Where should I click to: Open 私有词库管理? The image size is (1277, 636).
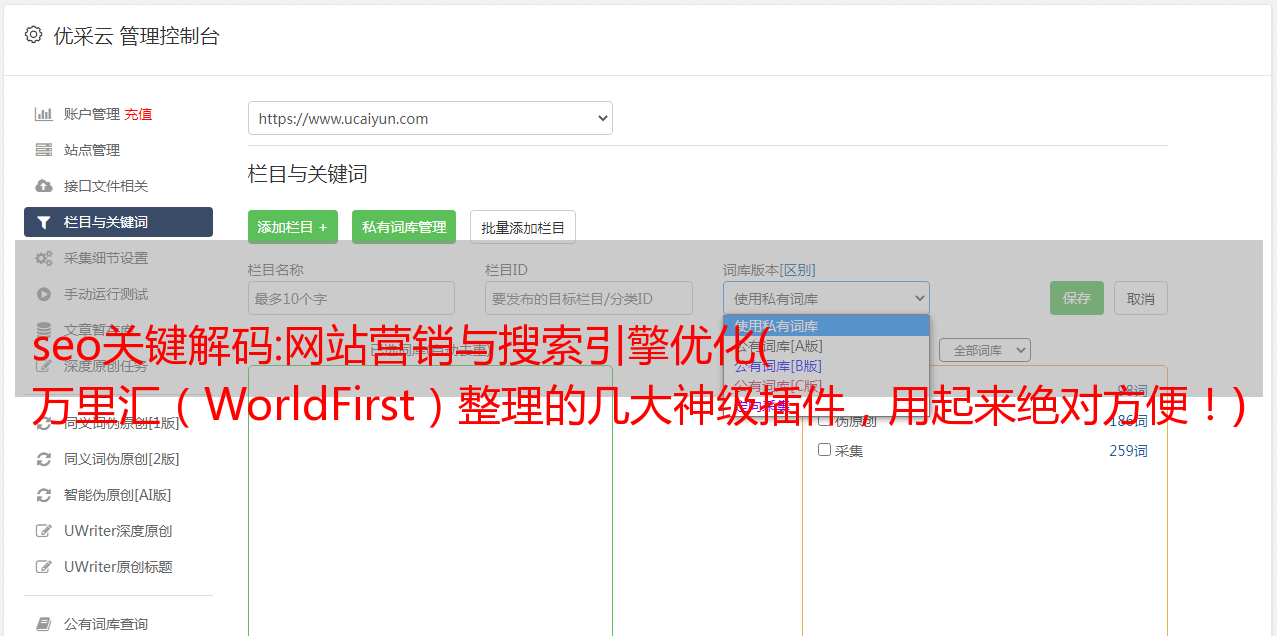(404, 227)
